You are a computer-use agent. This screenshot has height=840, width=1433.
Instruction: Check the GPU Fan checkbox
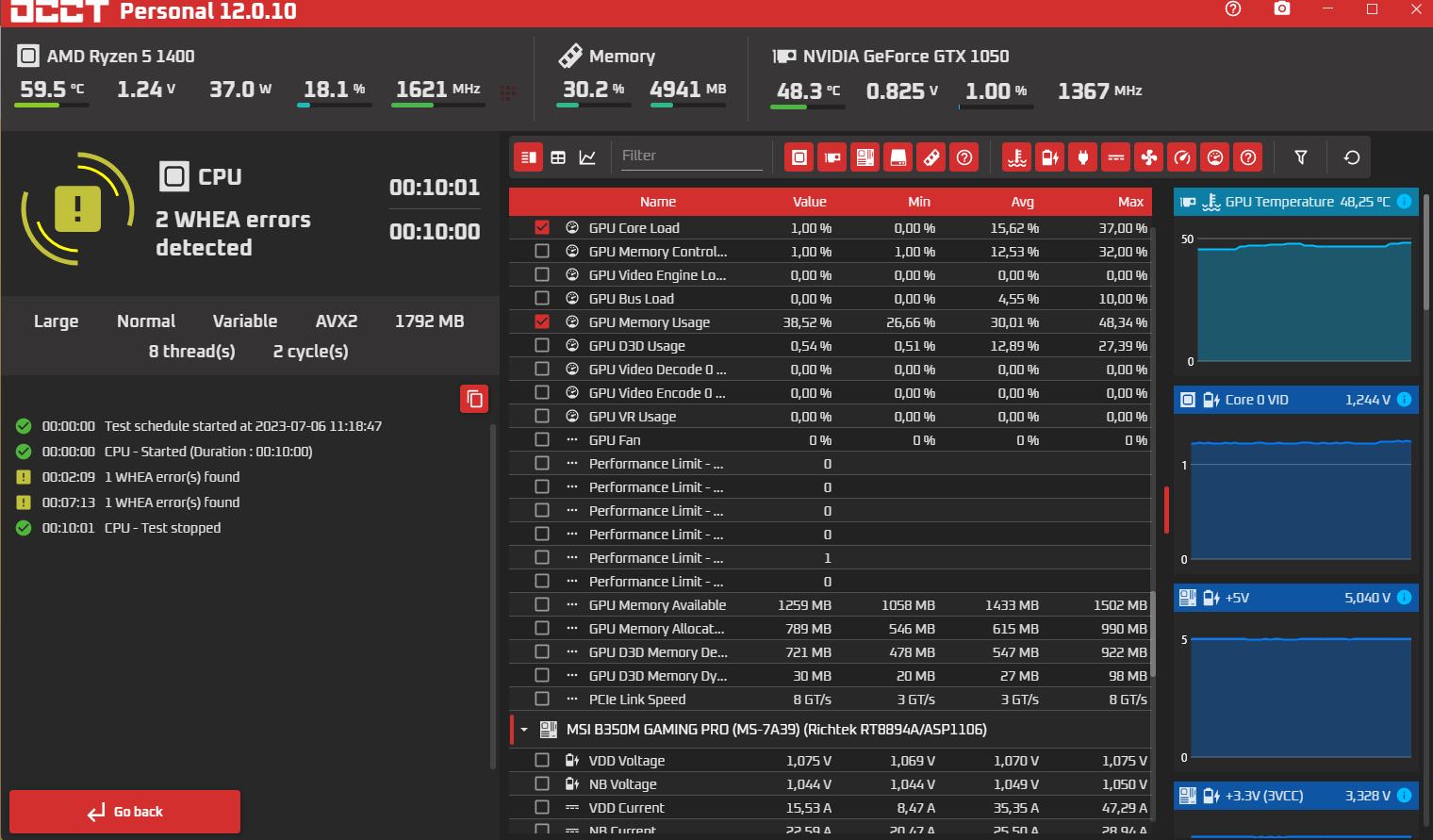tap(542, 439)
